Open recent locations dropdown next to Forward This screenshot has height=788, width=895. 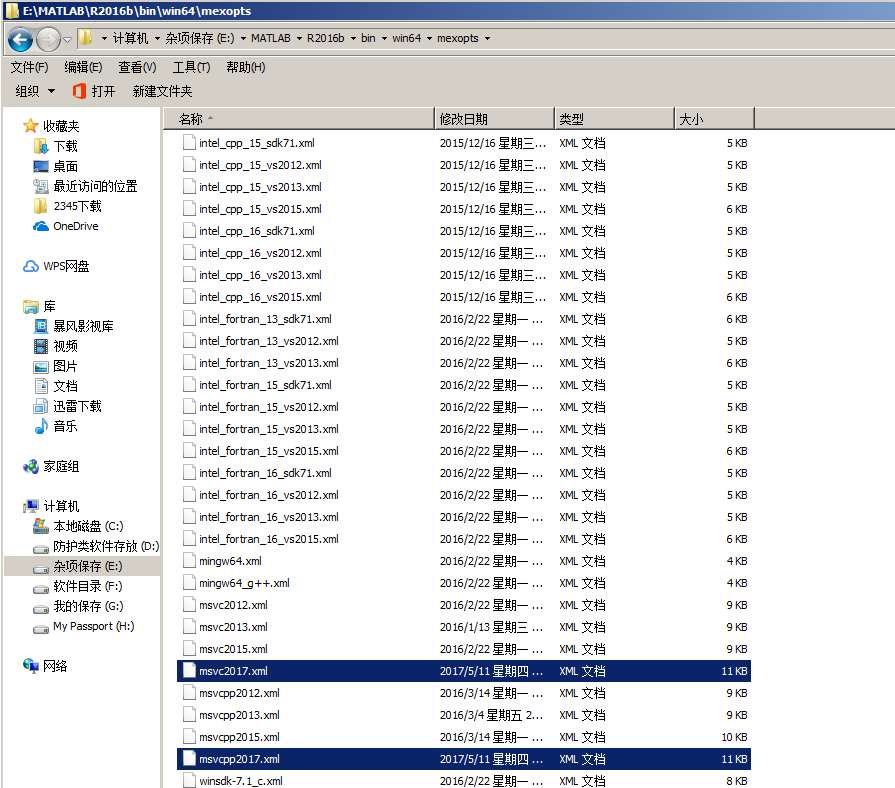(x=67, y=39)
